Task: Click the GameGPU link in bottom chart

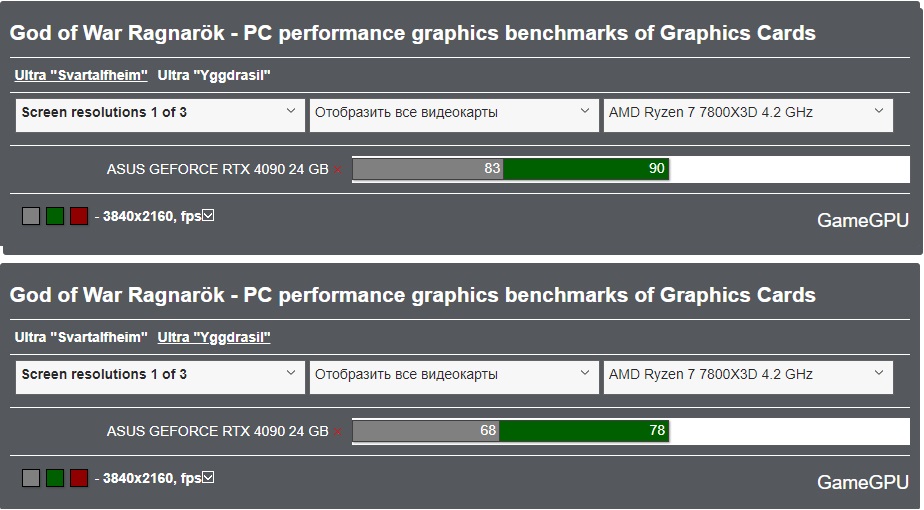Action: (863, 482)
